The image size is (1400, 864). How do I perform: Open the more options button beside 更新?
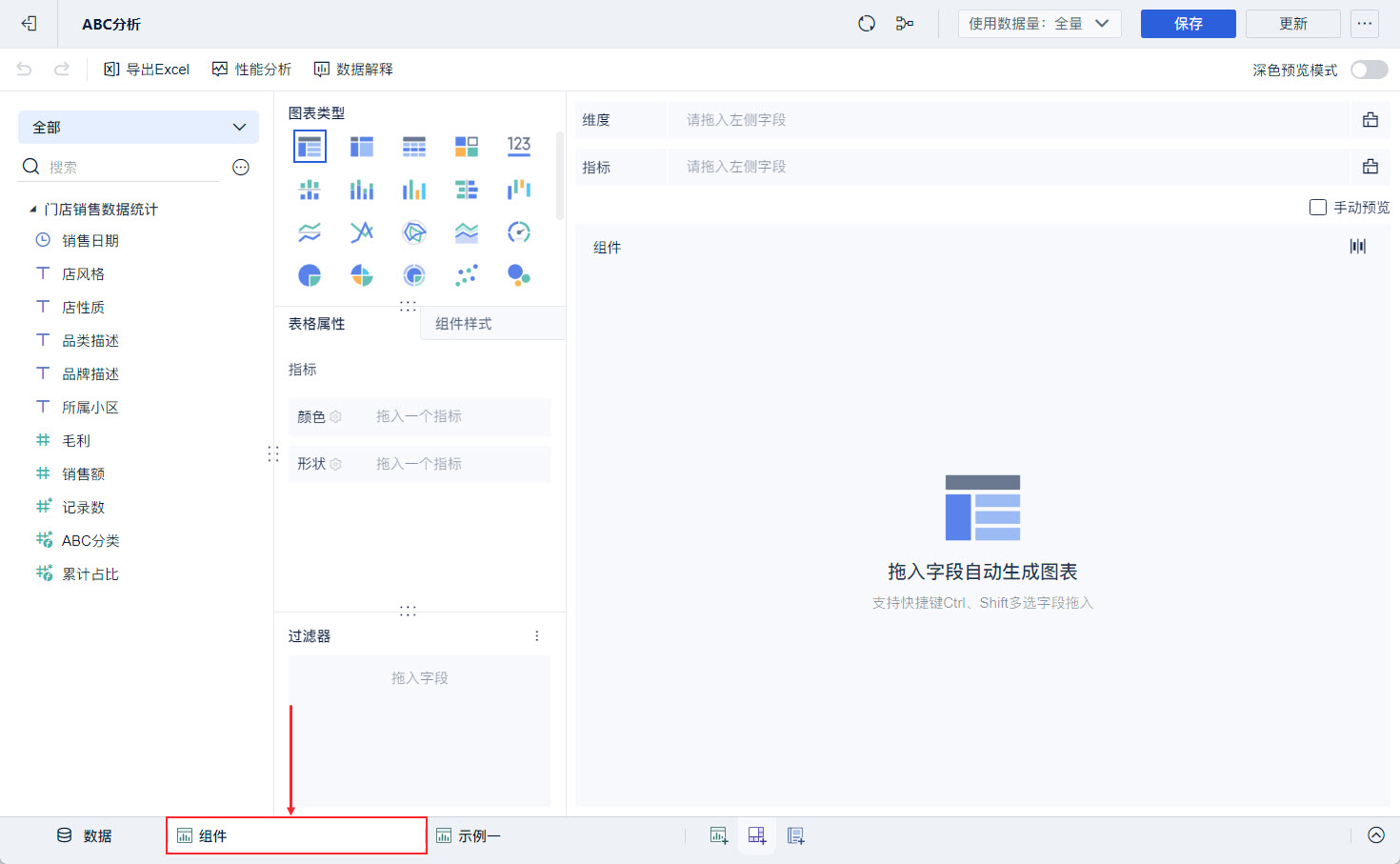coord(1366,24)
